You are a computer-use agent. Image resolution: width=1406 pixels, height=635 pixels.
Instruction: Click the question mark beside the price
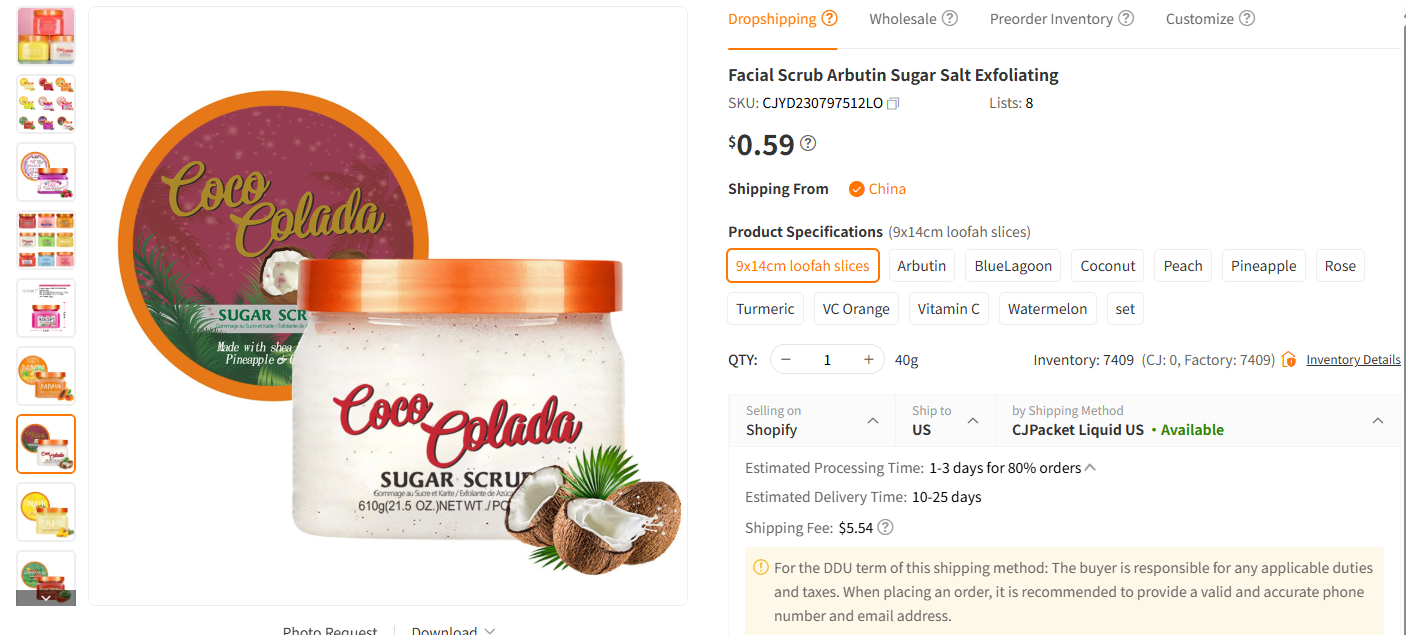pos(807,142)
